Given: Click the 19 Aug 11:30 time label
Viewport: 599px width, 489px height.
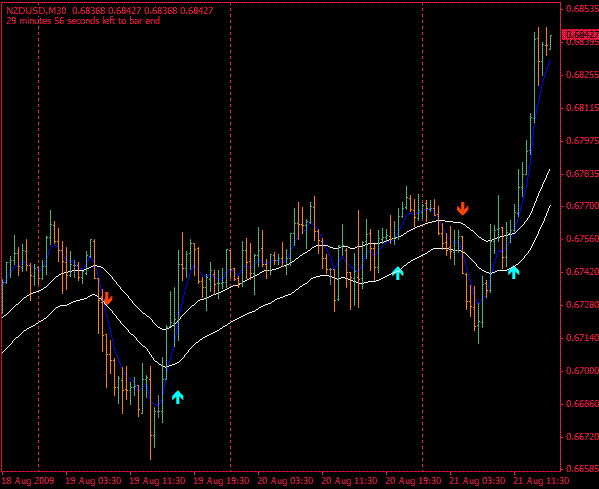Looking at the screenshot, I should [x=157, y=481].
